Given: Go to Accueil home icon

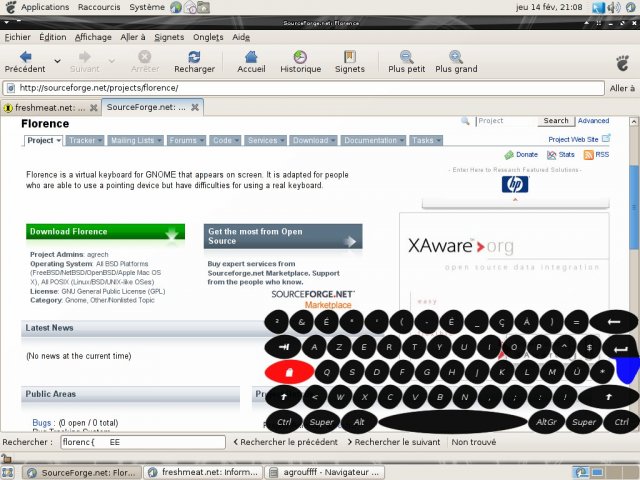Looking at the screenshot, I should point(251,57).
